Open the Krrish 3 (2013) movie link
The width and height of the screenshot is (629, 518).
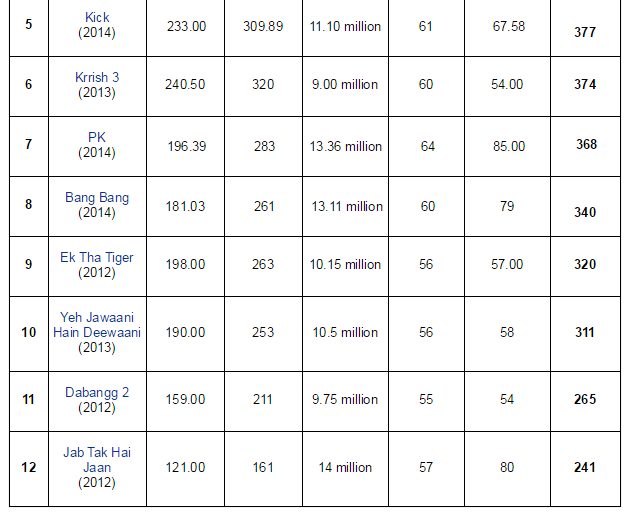tap(97, 77)
